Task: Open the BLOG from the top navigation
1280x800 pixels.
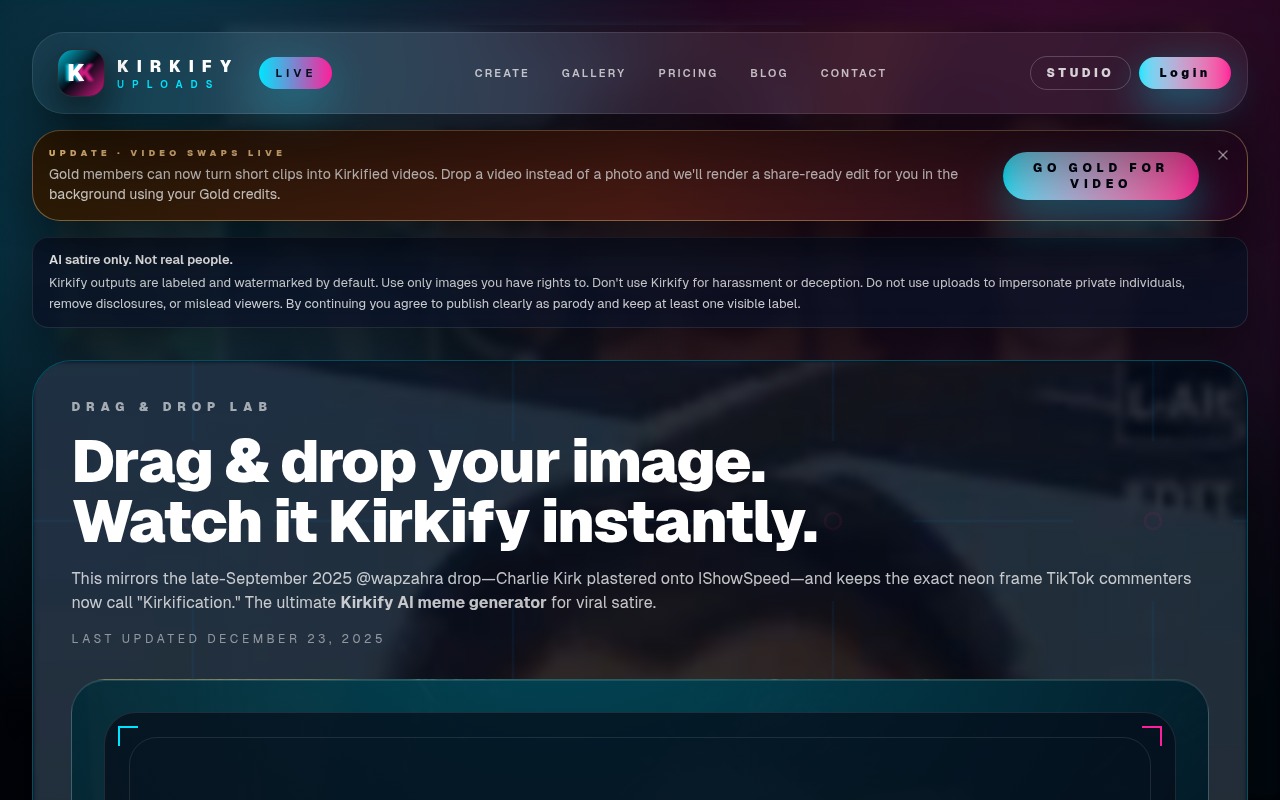Action: [769, 73]
